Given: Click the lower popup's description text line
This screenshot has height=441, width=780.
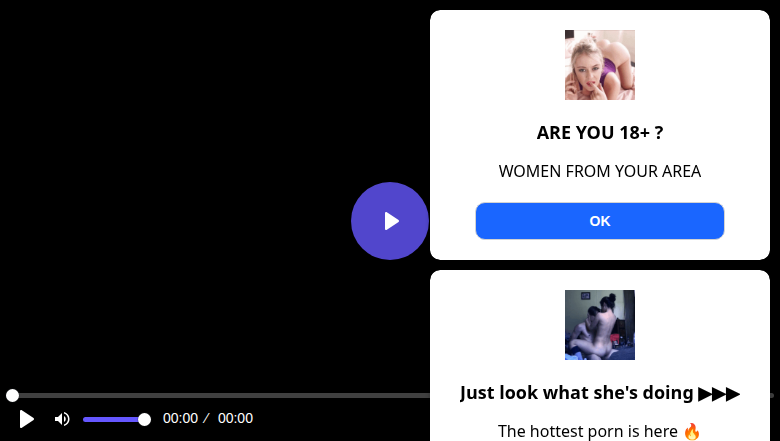Looking at the screenshot, I should [588, 432].
